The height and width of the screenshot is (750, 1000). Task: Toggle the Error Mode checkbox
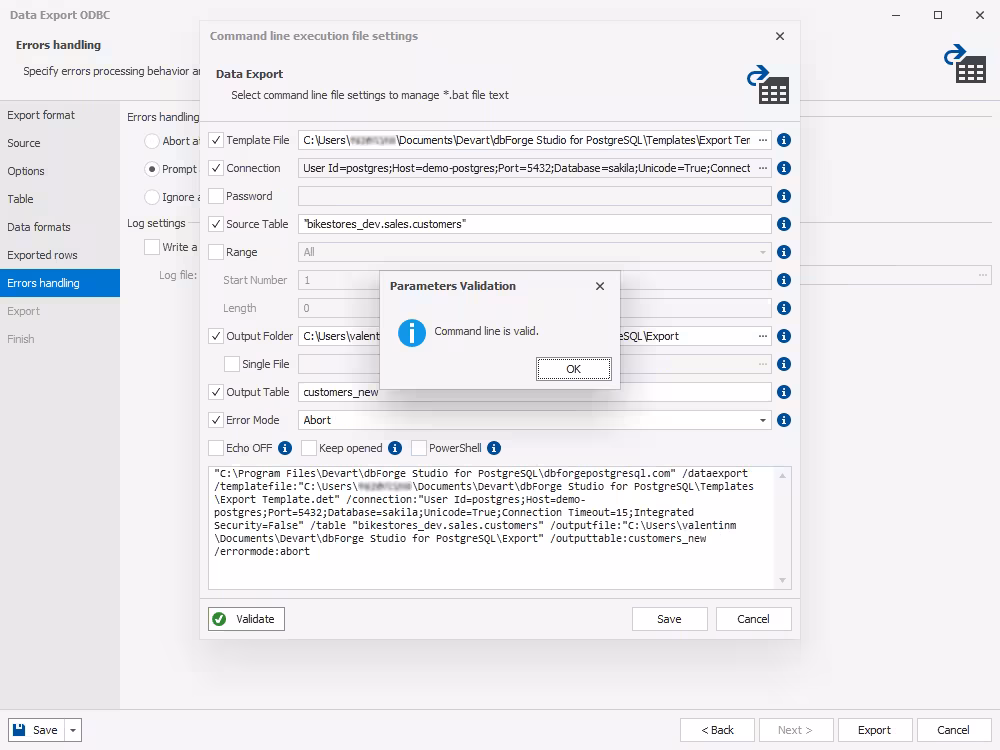click(216, 420)
